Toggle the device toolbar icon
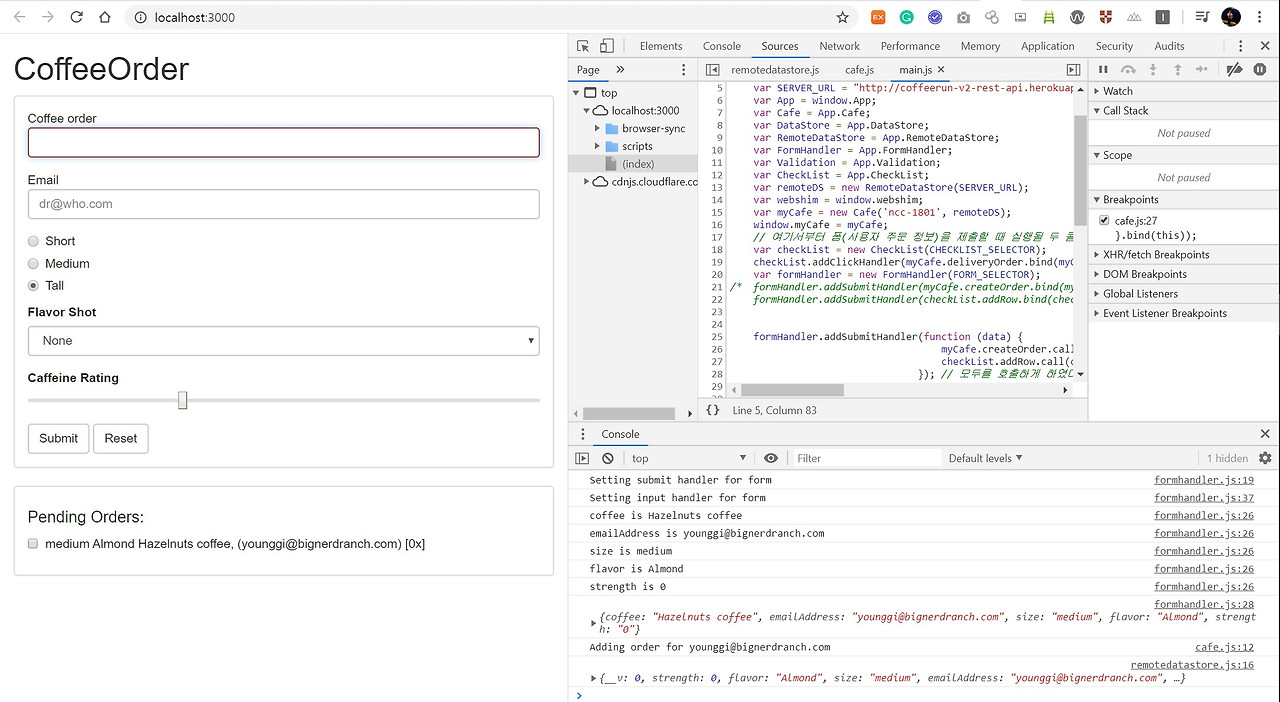The height and width of the screenshot is (702, 1280). click(x=606, y=46)
